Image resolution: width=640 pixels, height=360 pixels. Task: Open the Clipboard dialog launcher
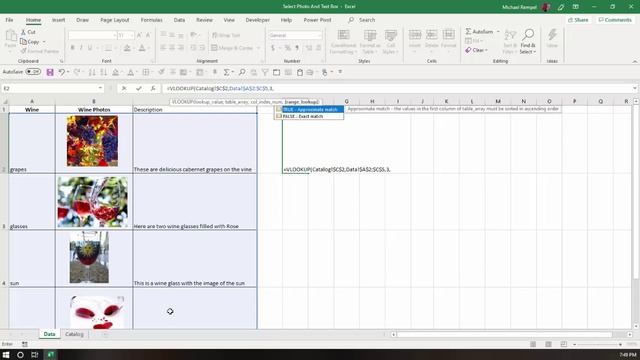pyautogui.click(x=62, y=61)
